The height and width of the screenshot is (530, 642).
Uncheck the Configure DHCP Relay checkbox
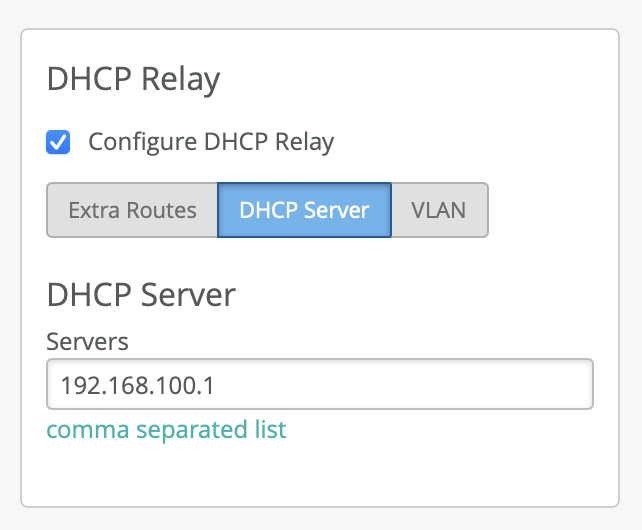(x=58, y=142)
